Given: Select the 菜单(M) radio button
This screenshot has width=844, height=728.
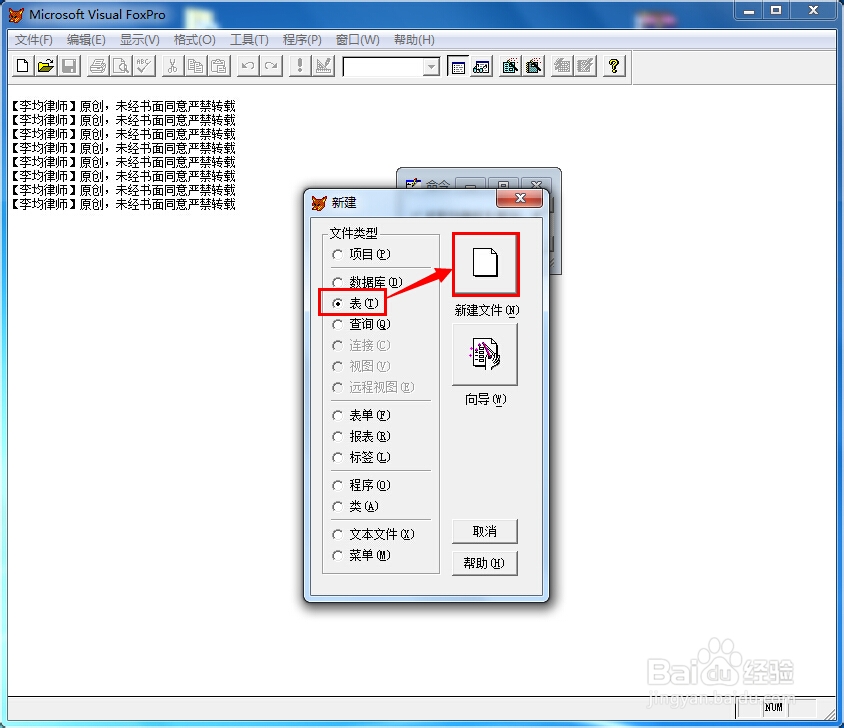Looking at the screenshot, I should point(337,556).
